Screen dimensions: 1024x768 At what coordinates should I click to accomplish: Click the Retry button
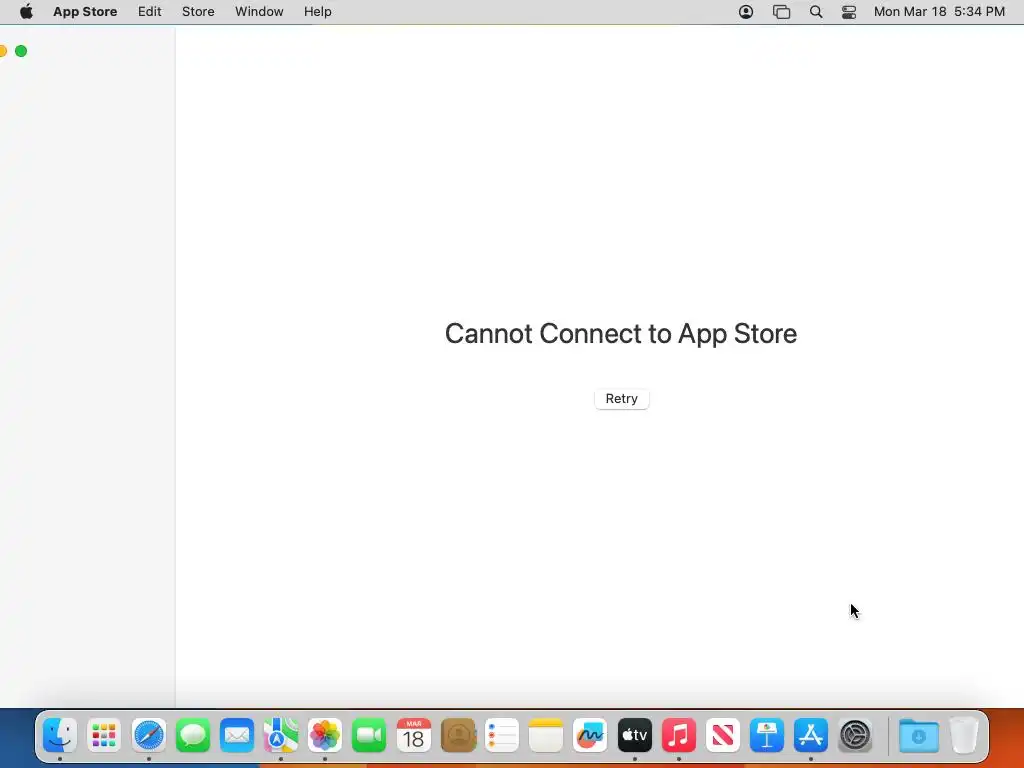coord(621,399)
